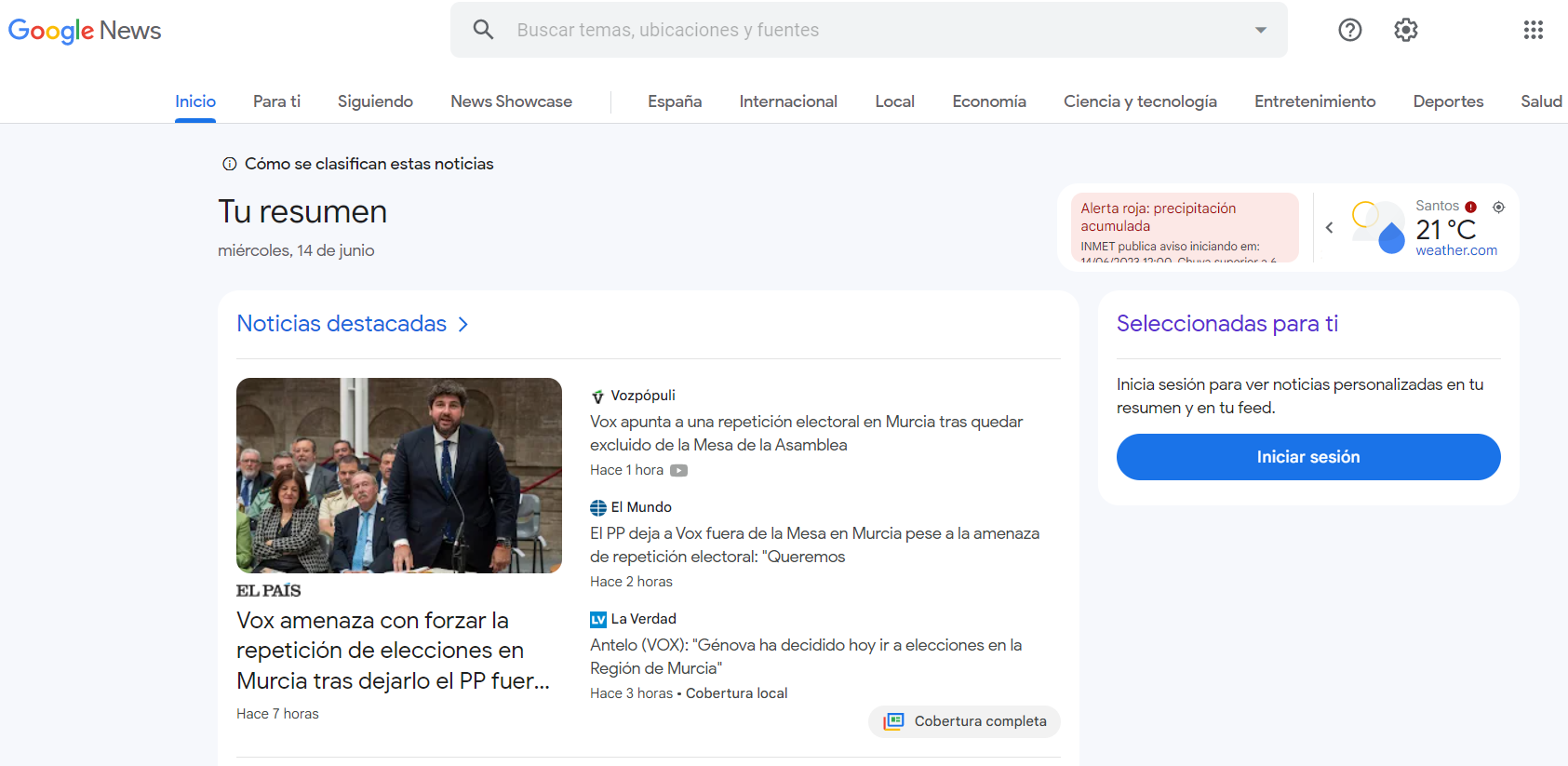Viewport: 1568px width, 766px height.
Task: Open 'Vox amenaza con forzar la repetición' headline
Action: coord(394,651)
